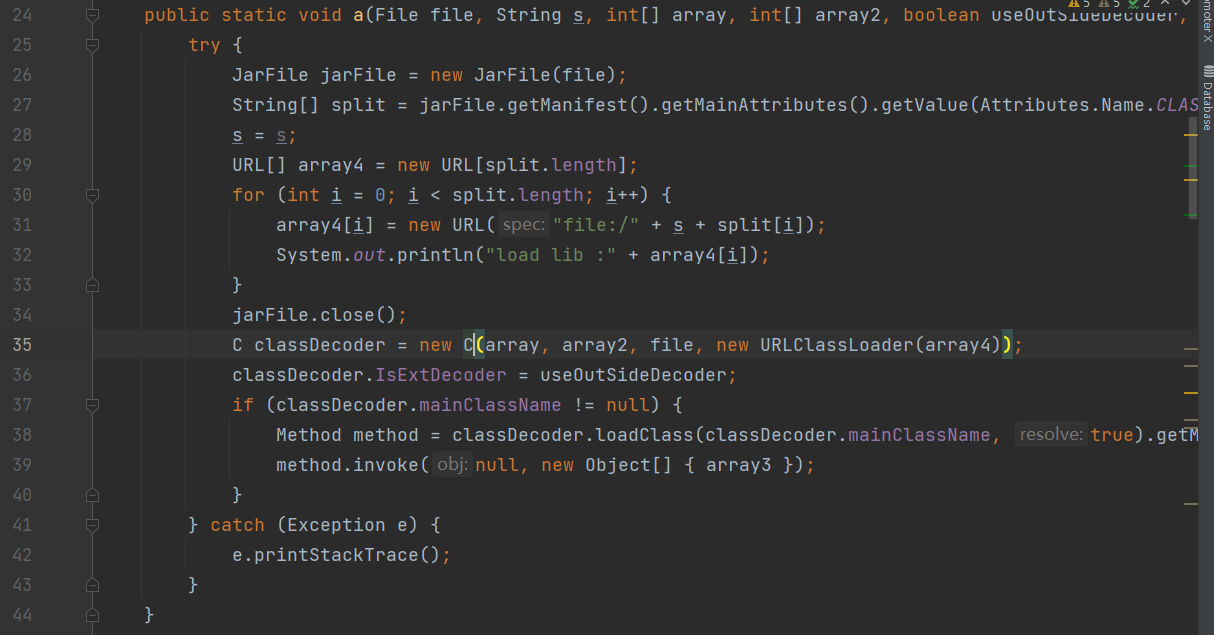Click the "file:/" string literal
Image resolution: width=1214 pixels, height=635 pixels.
click(595, 225)
